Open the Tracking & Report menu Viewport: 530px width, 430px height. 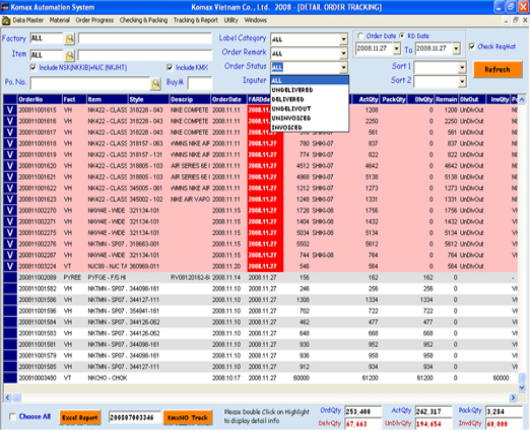[196, 20]
